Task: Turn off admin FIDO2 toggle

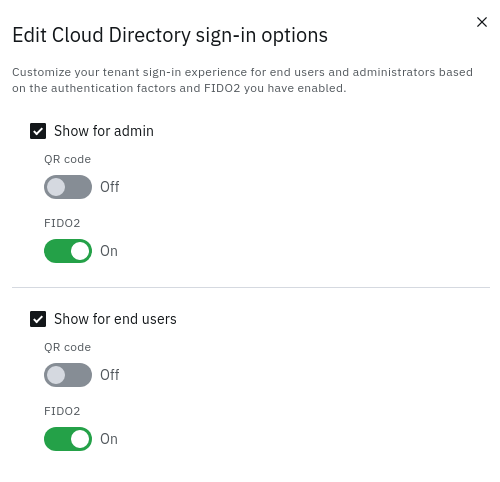Action: coord(68,251)
